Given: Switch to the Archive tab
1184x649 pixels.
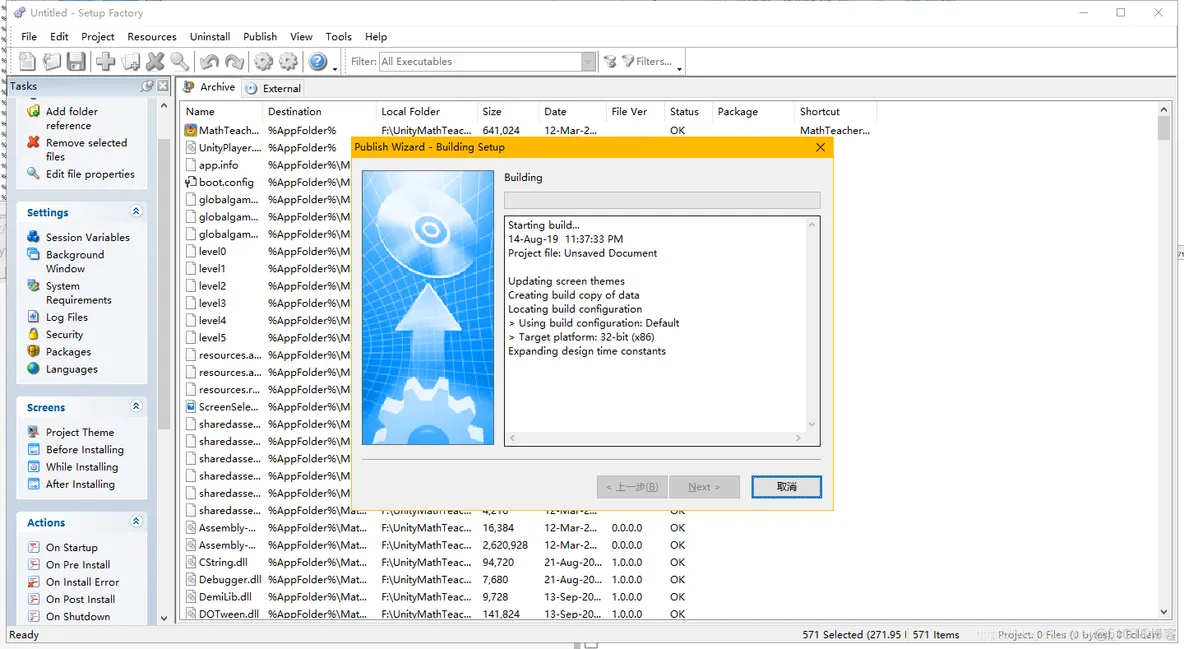Looking at the screenshot, I should point(209,87).
